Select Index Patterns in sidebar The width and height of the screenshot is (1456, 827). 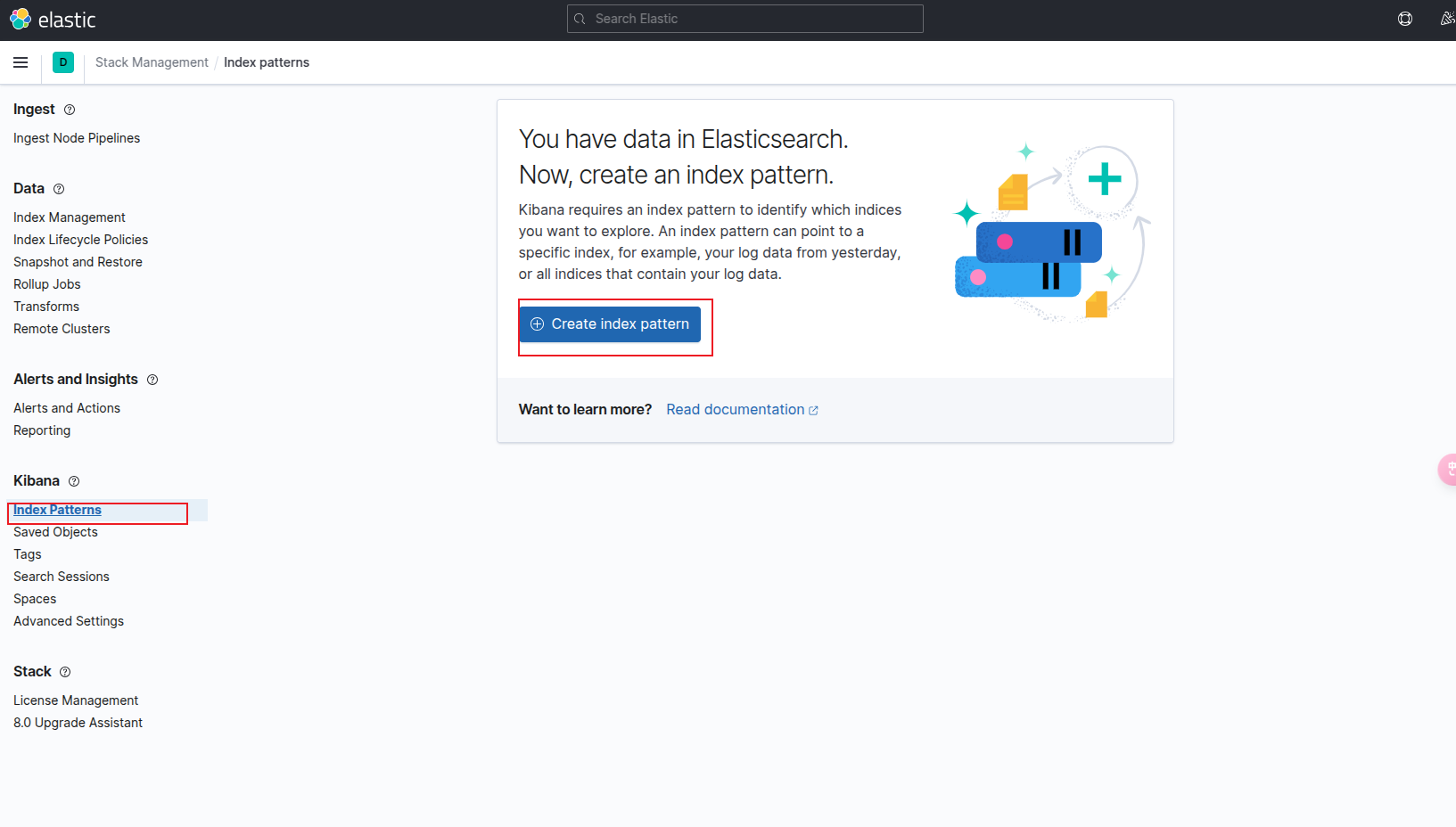(x=57, y=510)
